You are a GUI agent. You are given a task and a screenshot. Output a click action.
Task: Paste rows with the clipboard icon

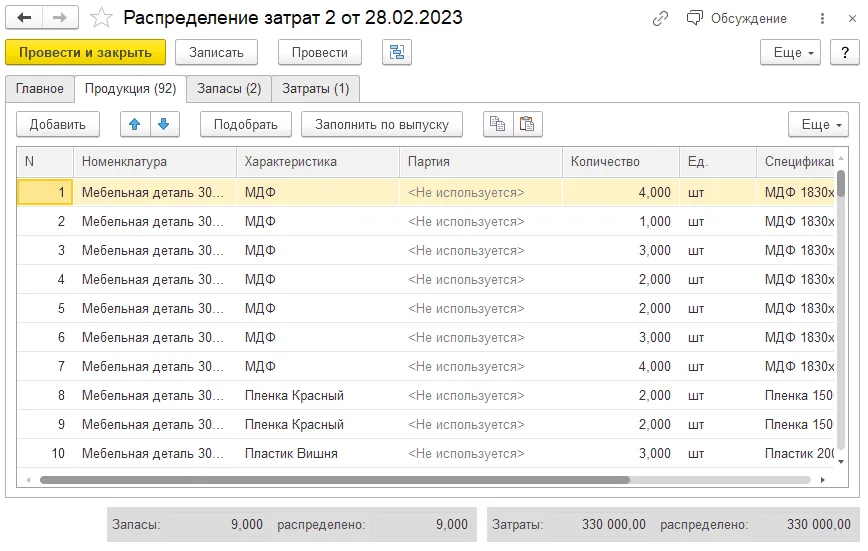coord(528,125)
